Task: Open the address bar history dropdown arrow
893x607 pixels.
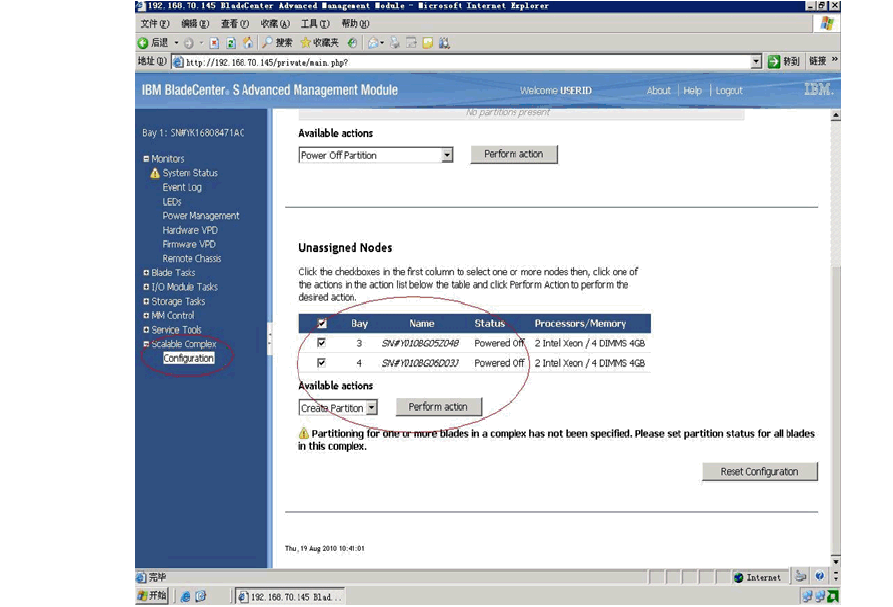Action: (756, 61)
